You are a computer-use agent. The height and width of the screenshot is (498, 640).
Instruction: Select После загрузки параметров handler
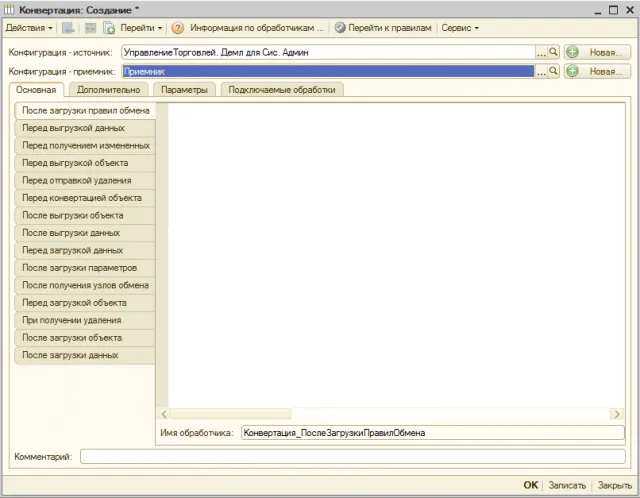click(85, 268)
